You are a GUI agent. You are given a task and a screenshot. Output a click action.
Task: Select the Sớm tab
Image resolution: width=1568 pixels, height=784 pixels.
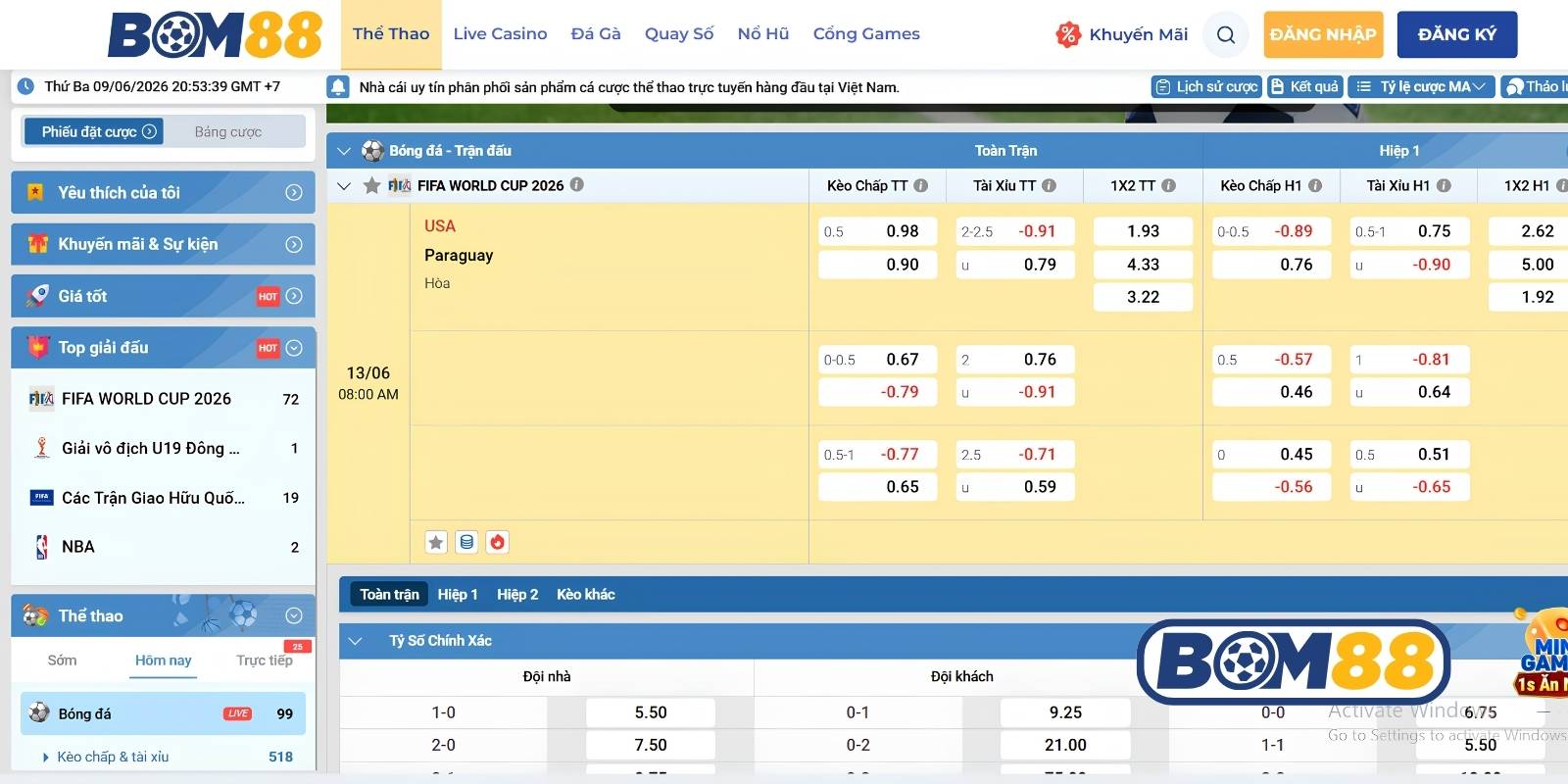click(x=62, y=661)
